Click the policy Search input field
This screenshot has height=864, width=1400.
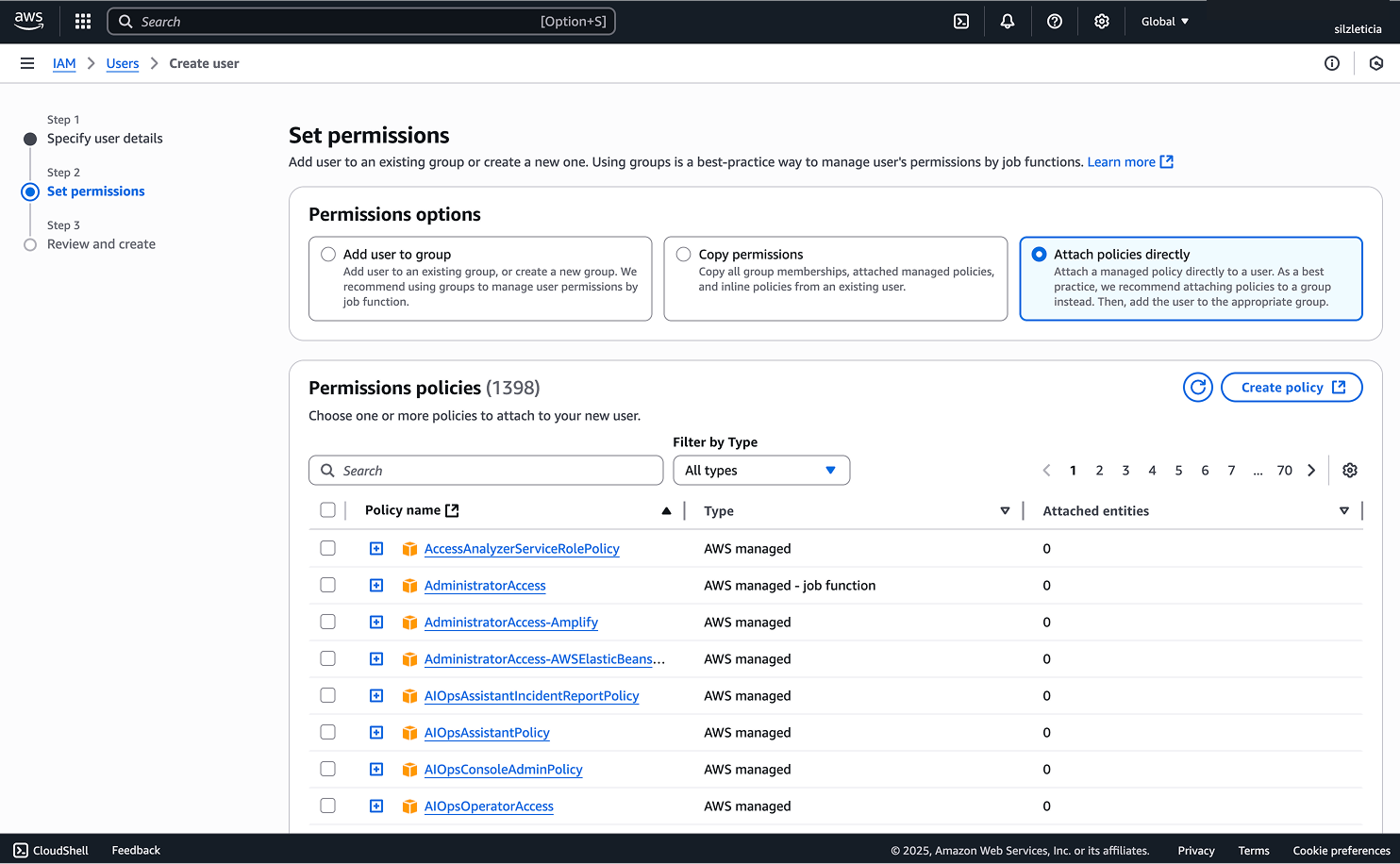coord(486,470)
